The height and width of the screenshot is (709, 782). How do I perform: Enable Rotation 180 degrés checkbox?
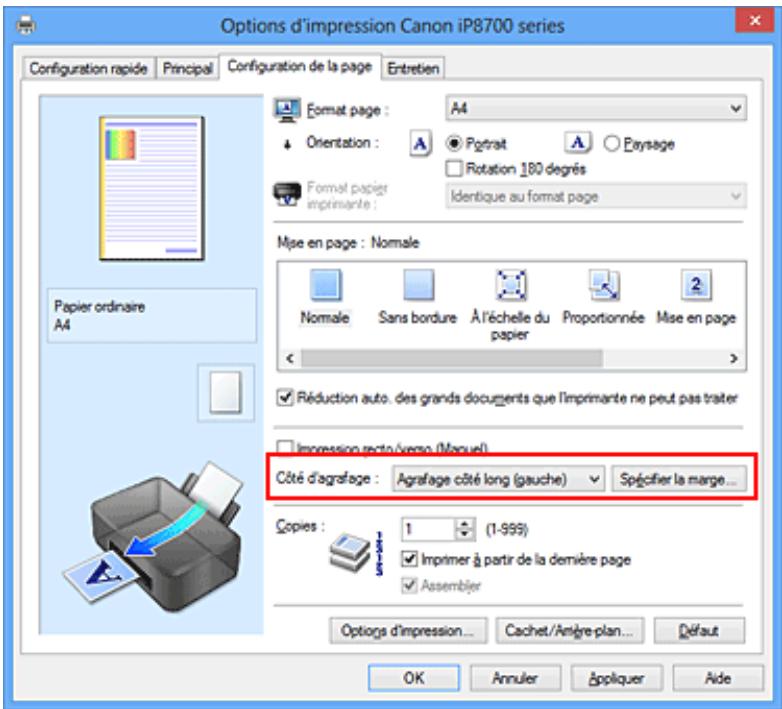(x=454, y=169)
